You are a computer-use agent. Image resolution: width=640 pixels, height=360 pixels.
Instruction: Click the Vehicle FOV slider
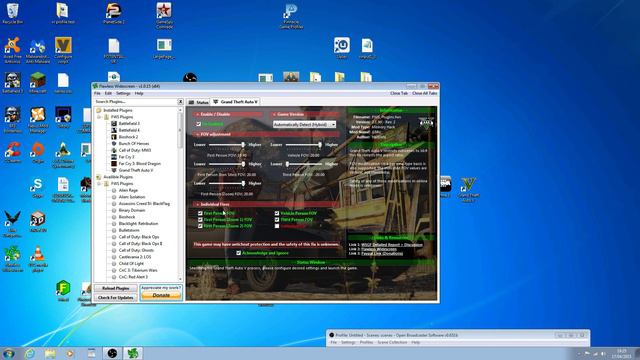(303, 144)
